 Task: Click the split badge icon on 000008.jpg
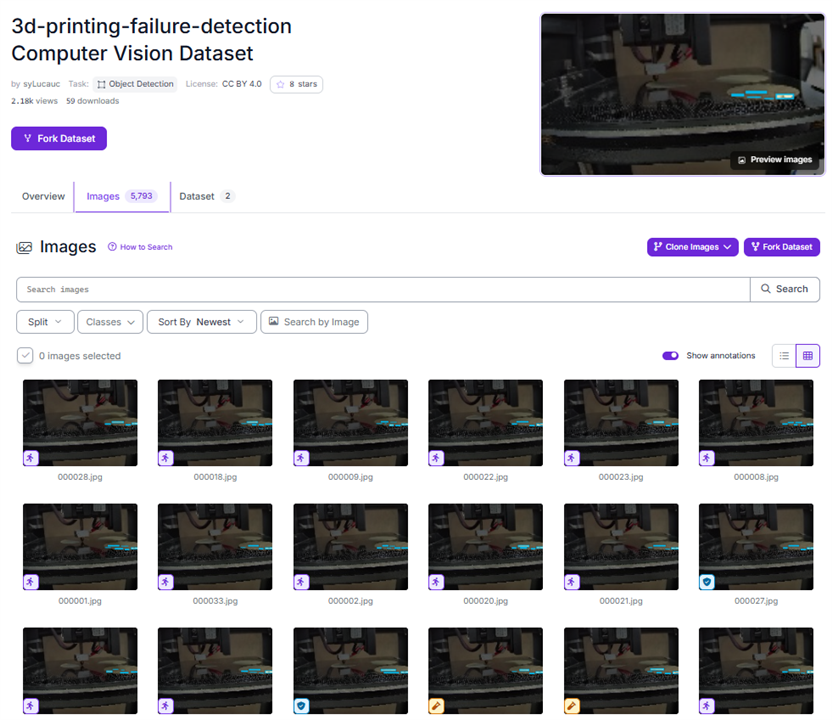click(707, 457)
